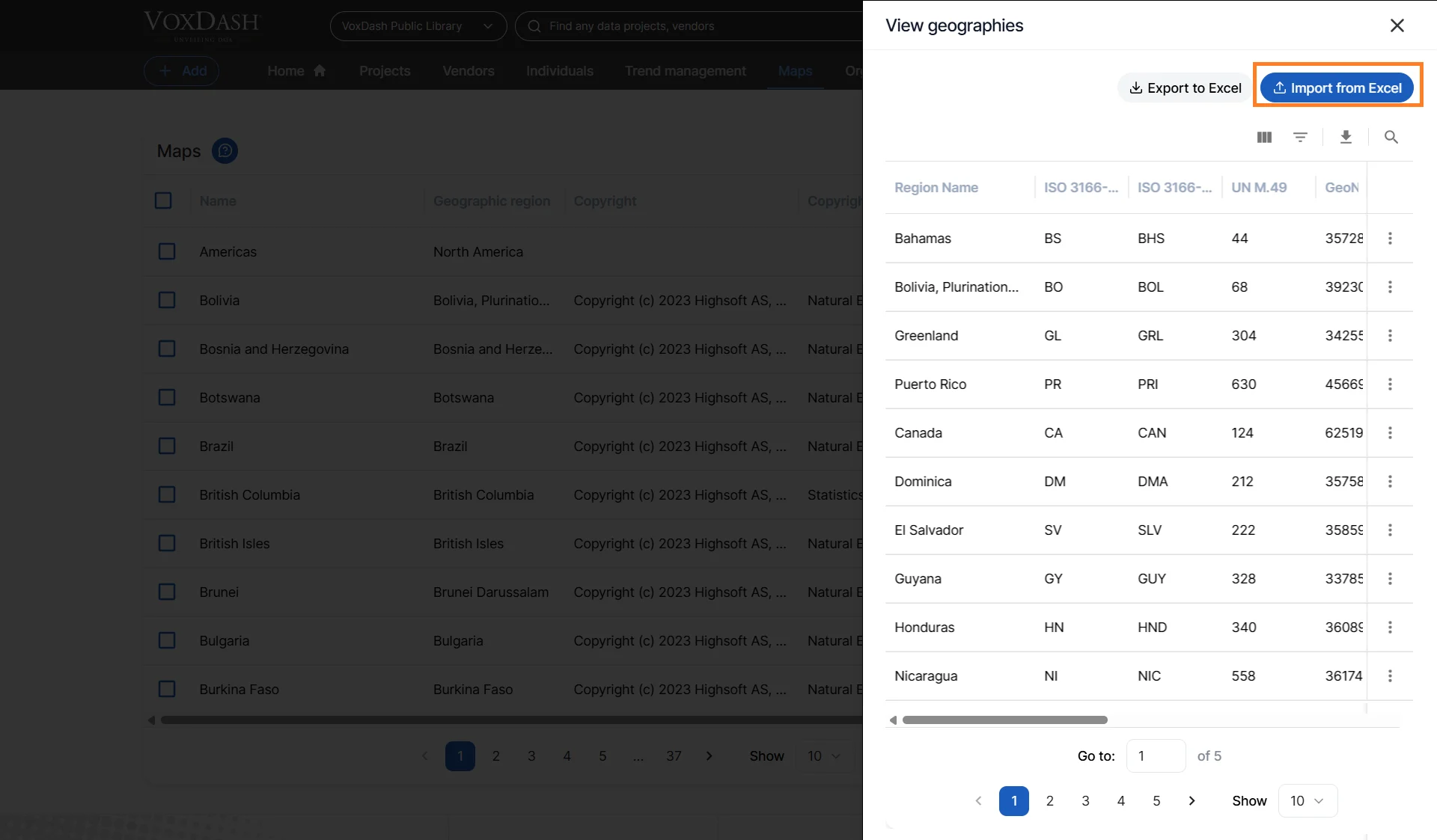Open row menu for Greenland
The width and height of the screenshot is (1437, 840).
1390,335
